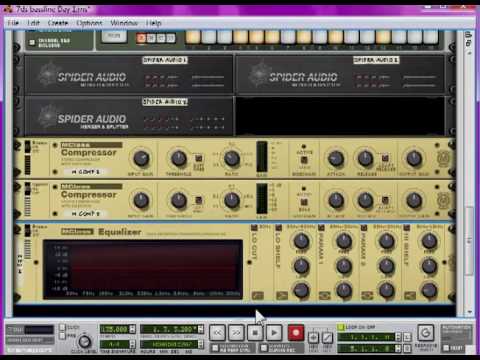The image size is (480, 360).
Task: Toggle M COMP 1 Soft Knee button
Action: (x=198, y=157)
